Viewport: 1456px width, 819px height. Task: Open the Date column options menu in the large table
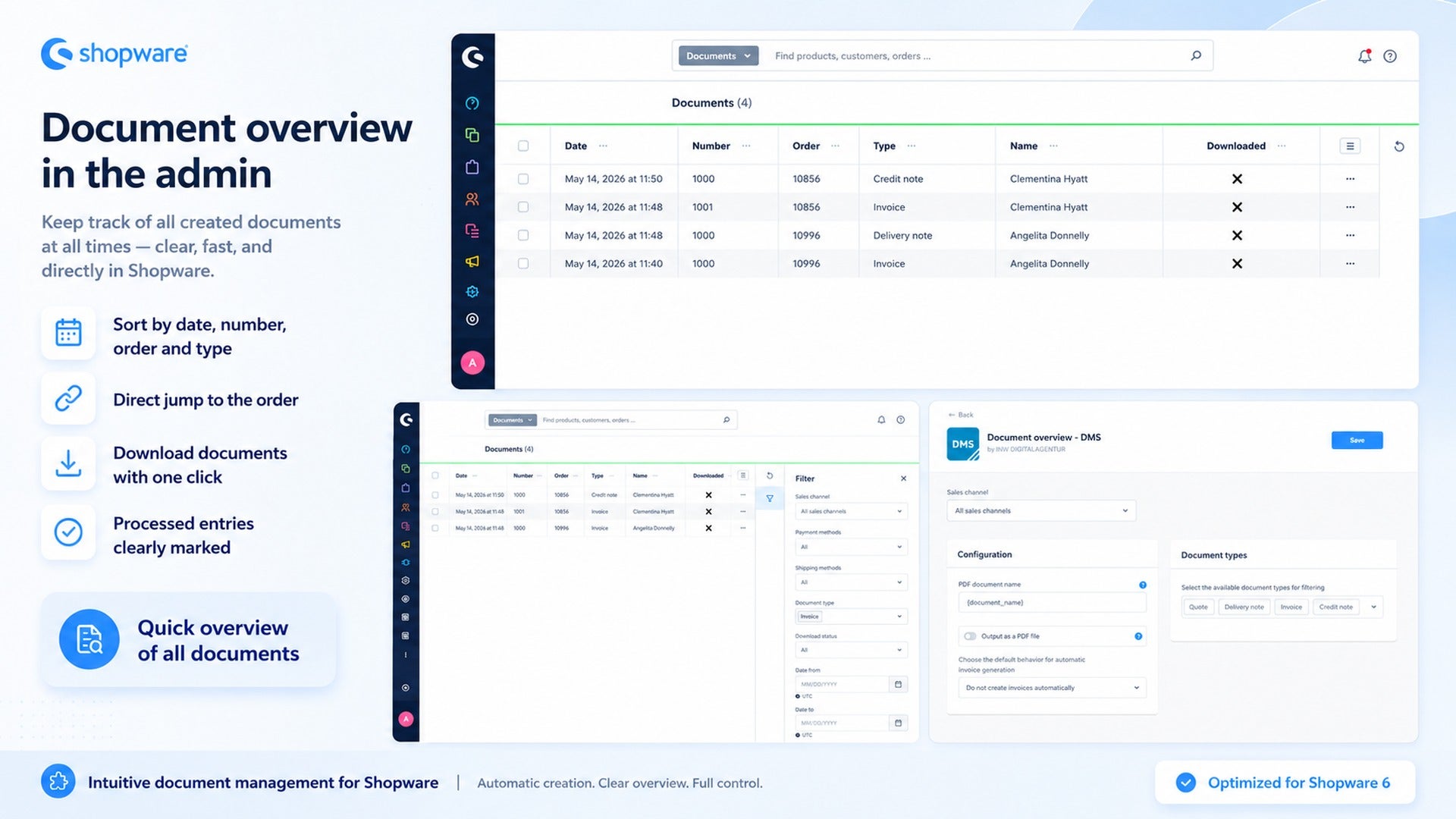pos(603,146)
